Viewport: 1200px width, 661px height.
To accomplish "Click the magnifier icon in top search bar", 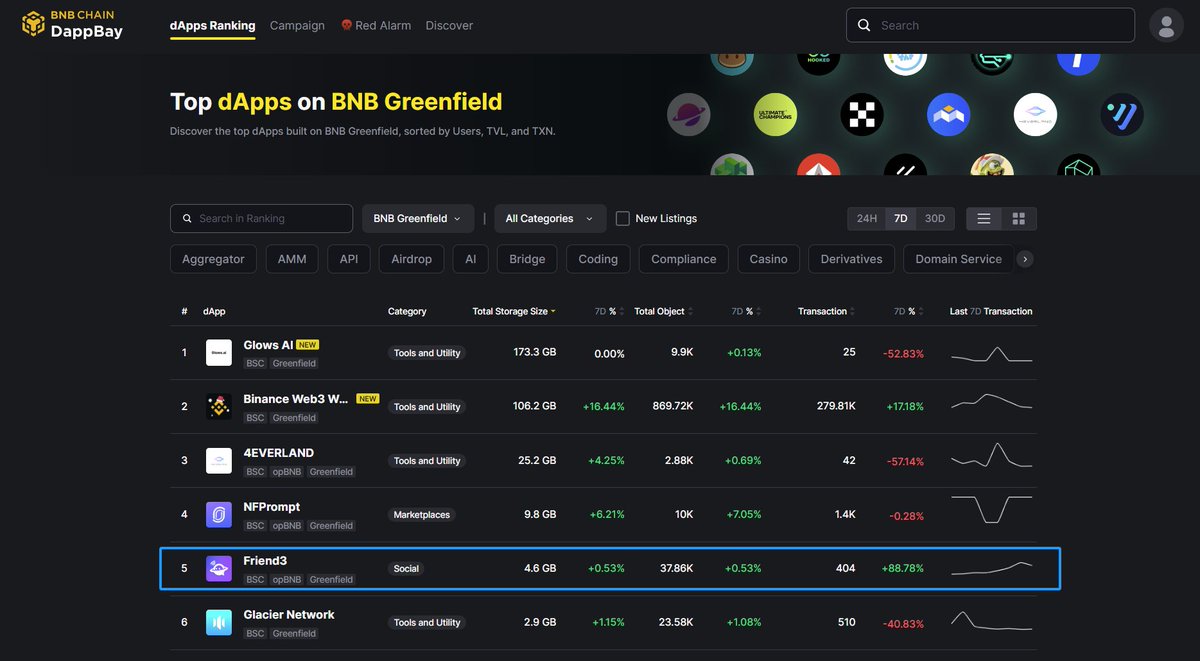I will [864, 25].
